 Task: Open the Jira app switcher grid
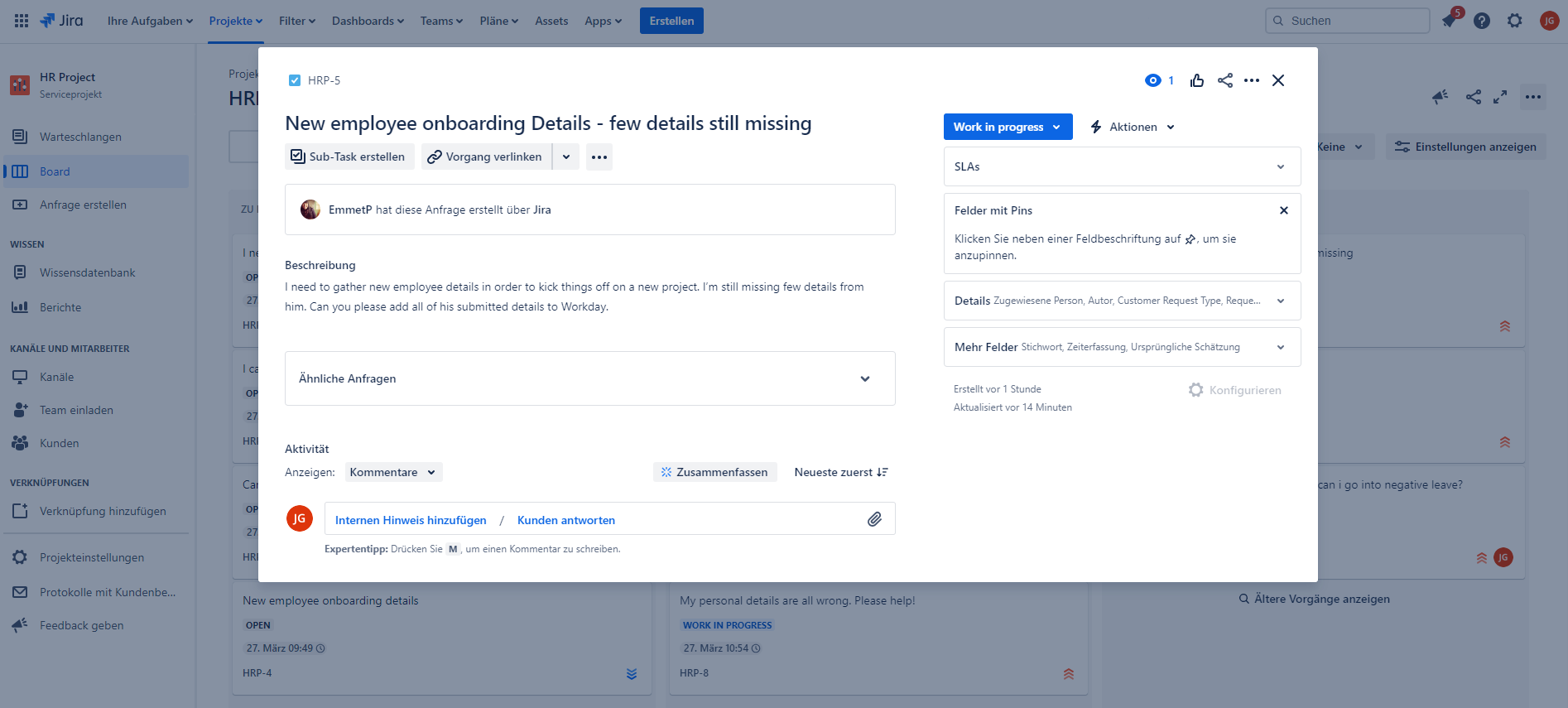(x=22, y=21)
